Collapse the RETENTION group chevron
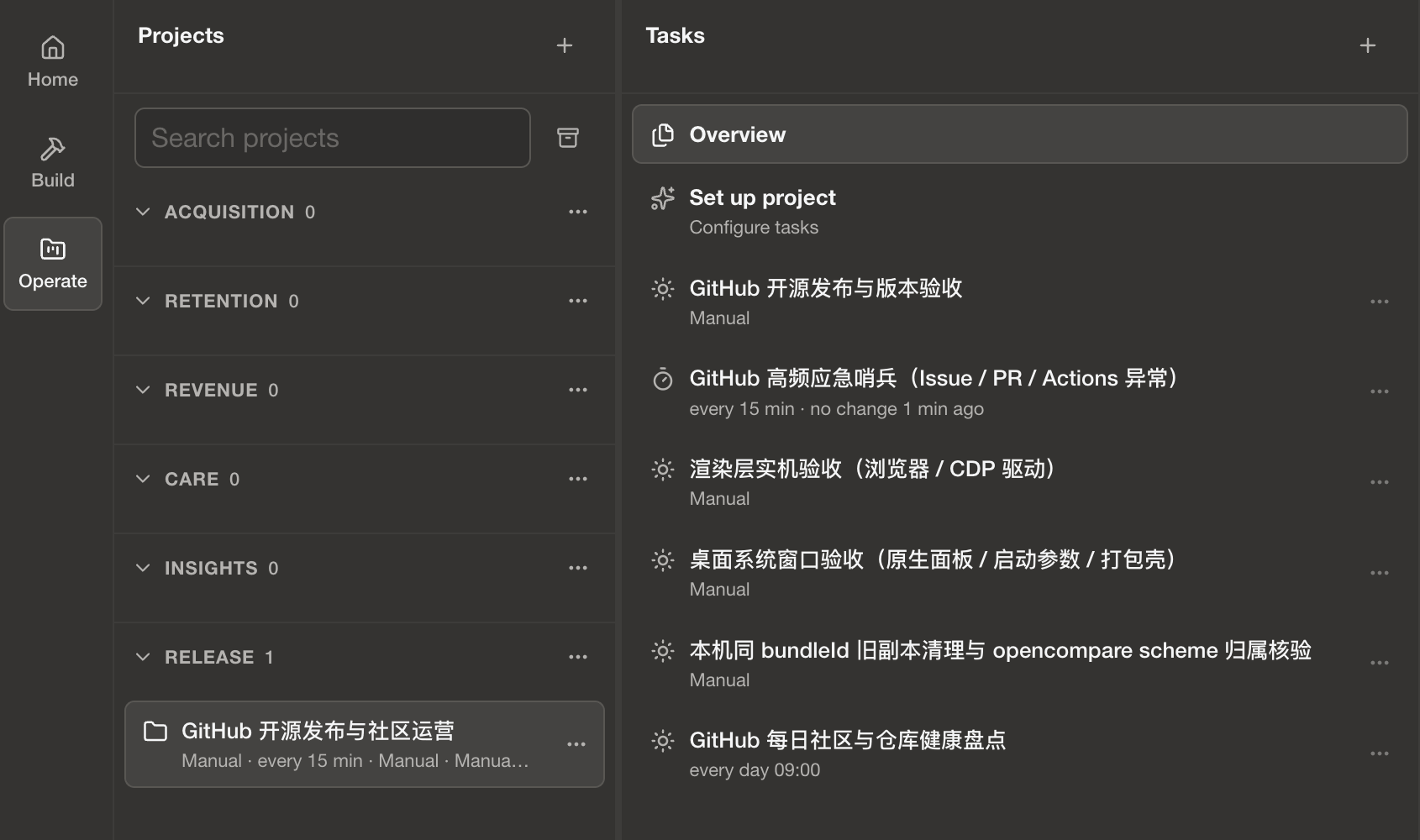This screenshot has height=840, width=1420. coord(143,301)
